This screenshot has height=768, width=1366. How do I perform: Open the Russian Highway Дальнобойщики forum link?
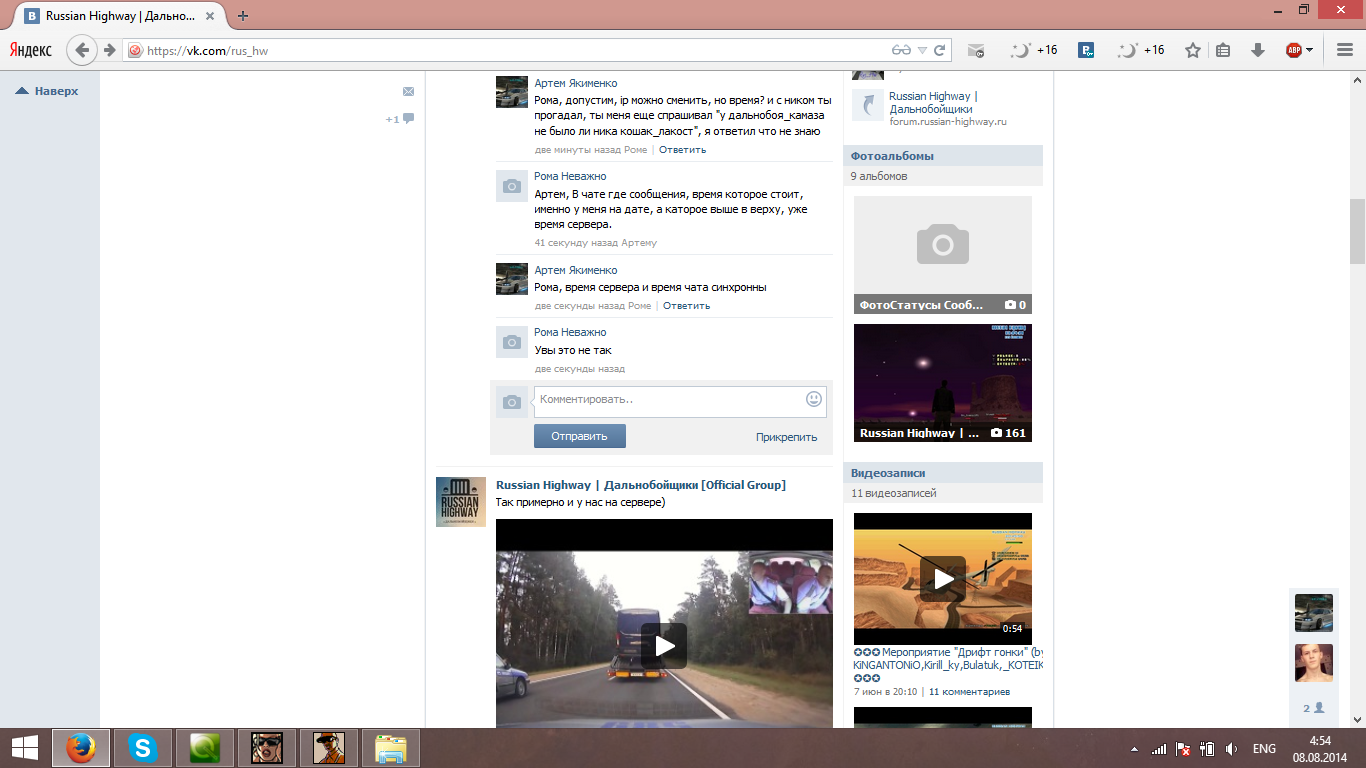tap(933, 103)
